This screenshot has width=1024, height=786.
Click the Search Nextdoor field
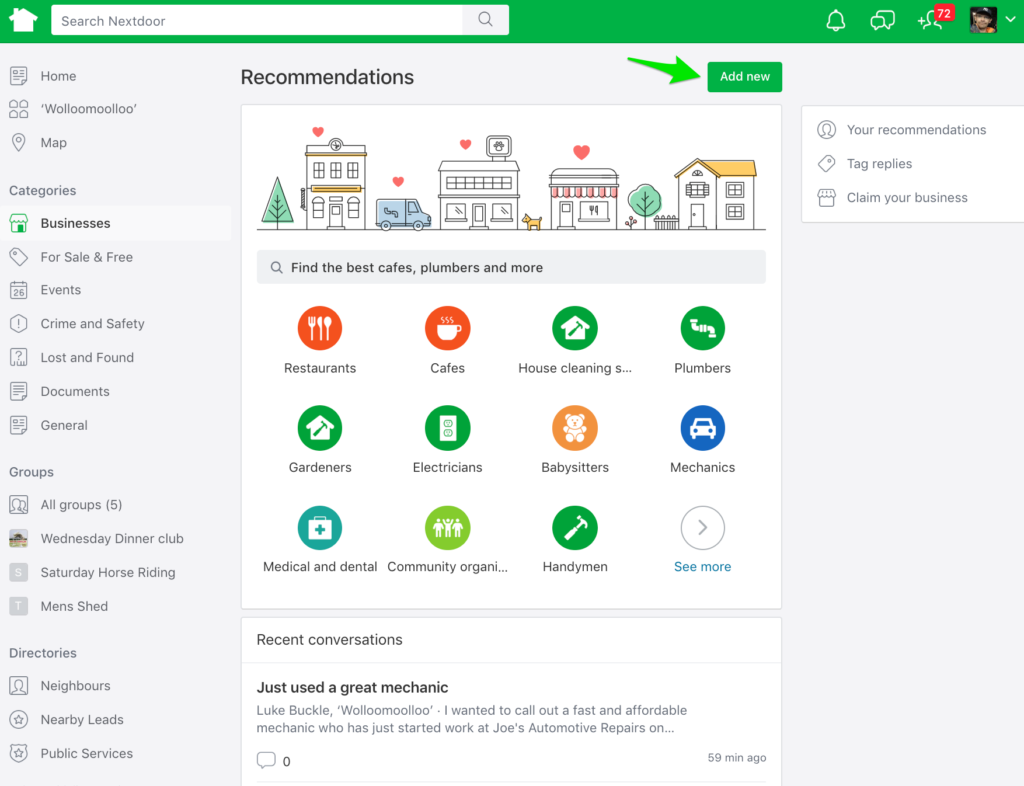click(257, 20)
